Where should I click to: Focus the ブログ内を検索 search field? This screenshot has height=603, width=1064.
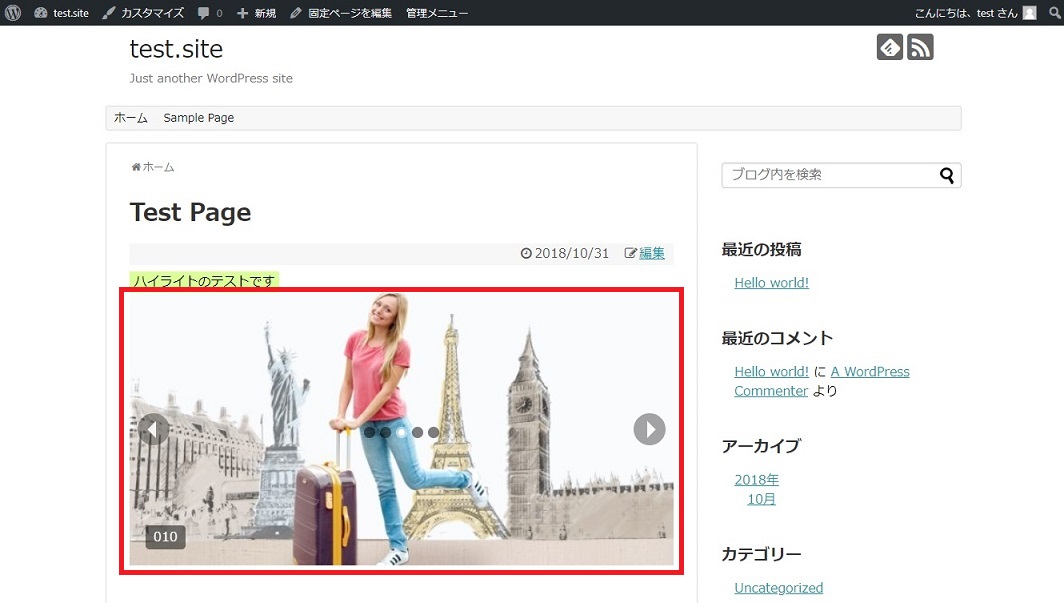point(828,175)
